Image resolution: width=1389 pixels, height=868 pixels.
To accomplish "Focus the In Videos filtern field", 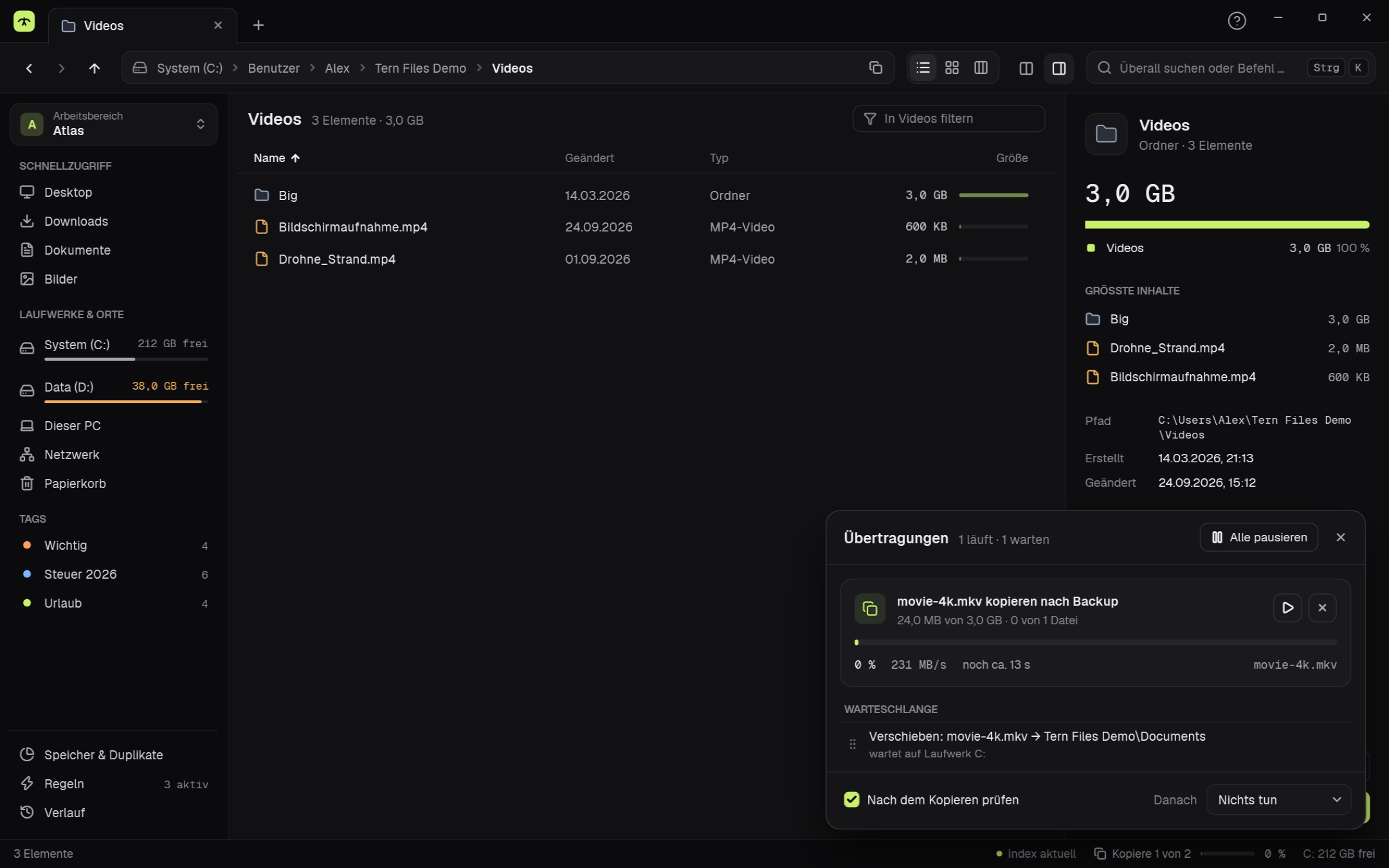I will pos(949,118).
